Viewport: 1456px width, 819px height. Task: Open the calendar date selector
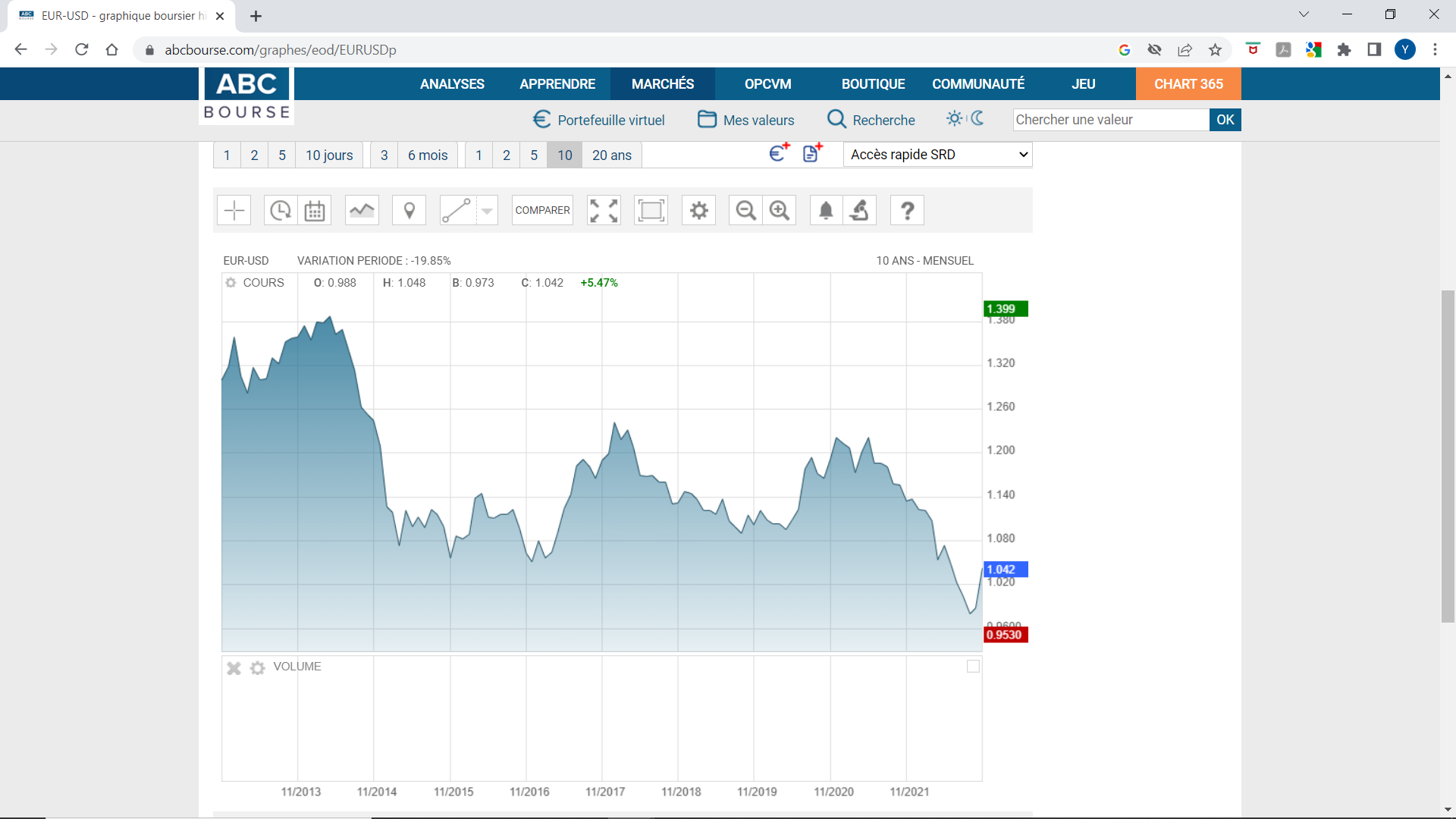315,210
